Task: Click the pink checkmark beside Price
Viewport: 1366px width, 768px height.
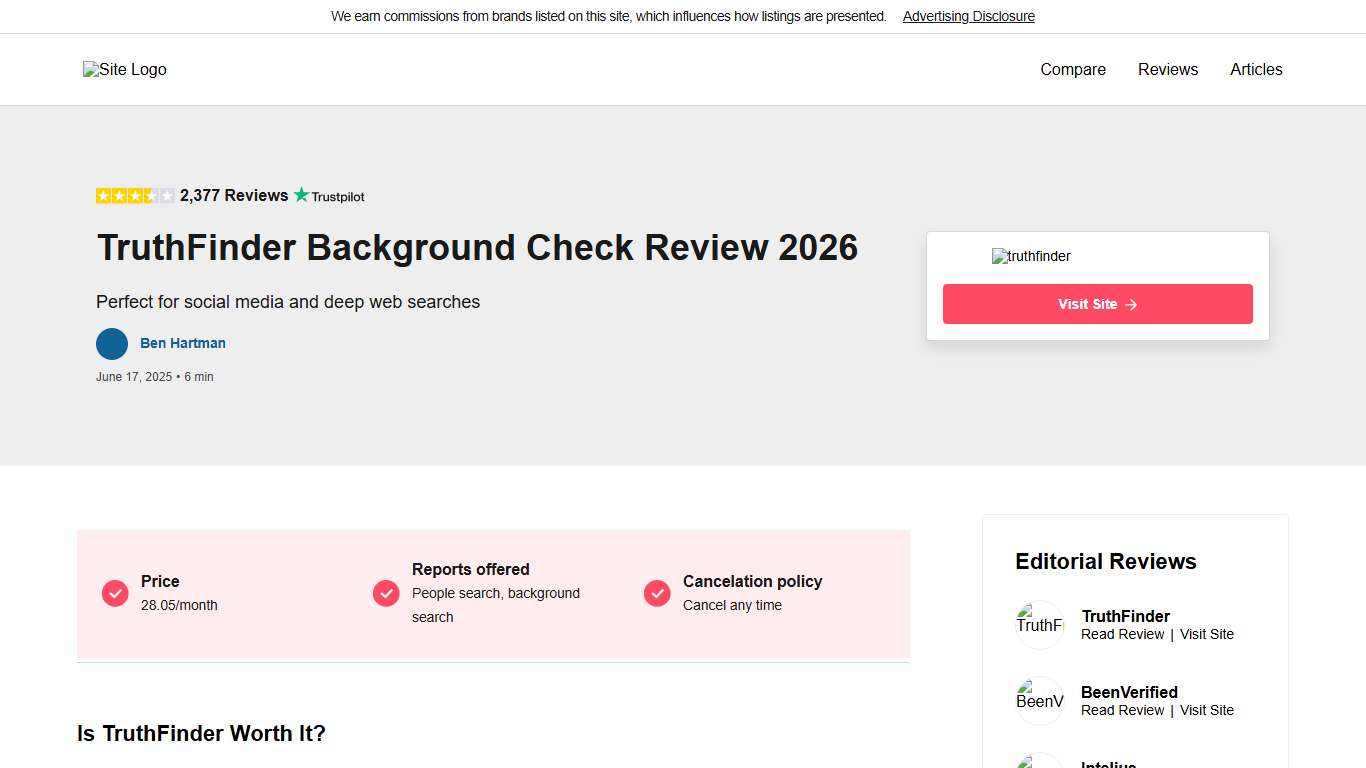Action: pos(114,593)
